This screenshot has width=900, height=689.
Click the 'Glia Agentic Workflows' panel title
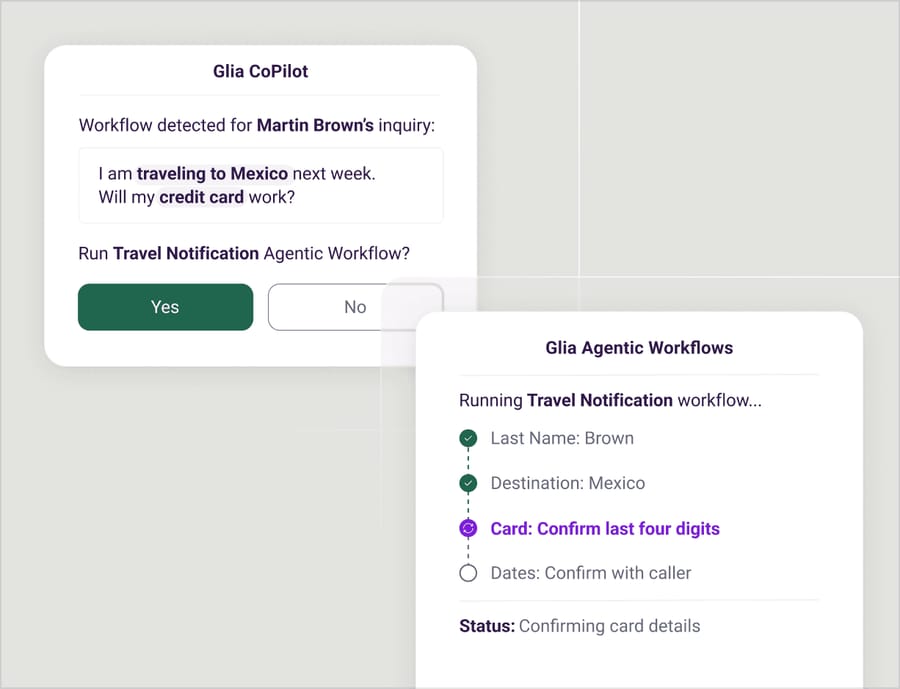tap(639, 348)
